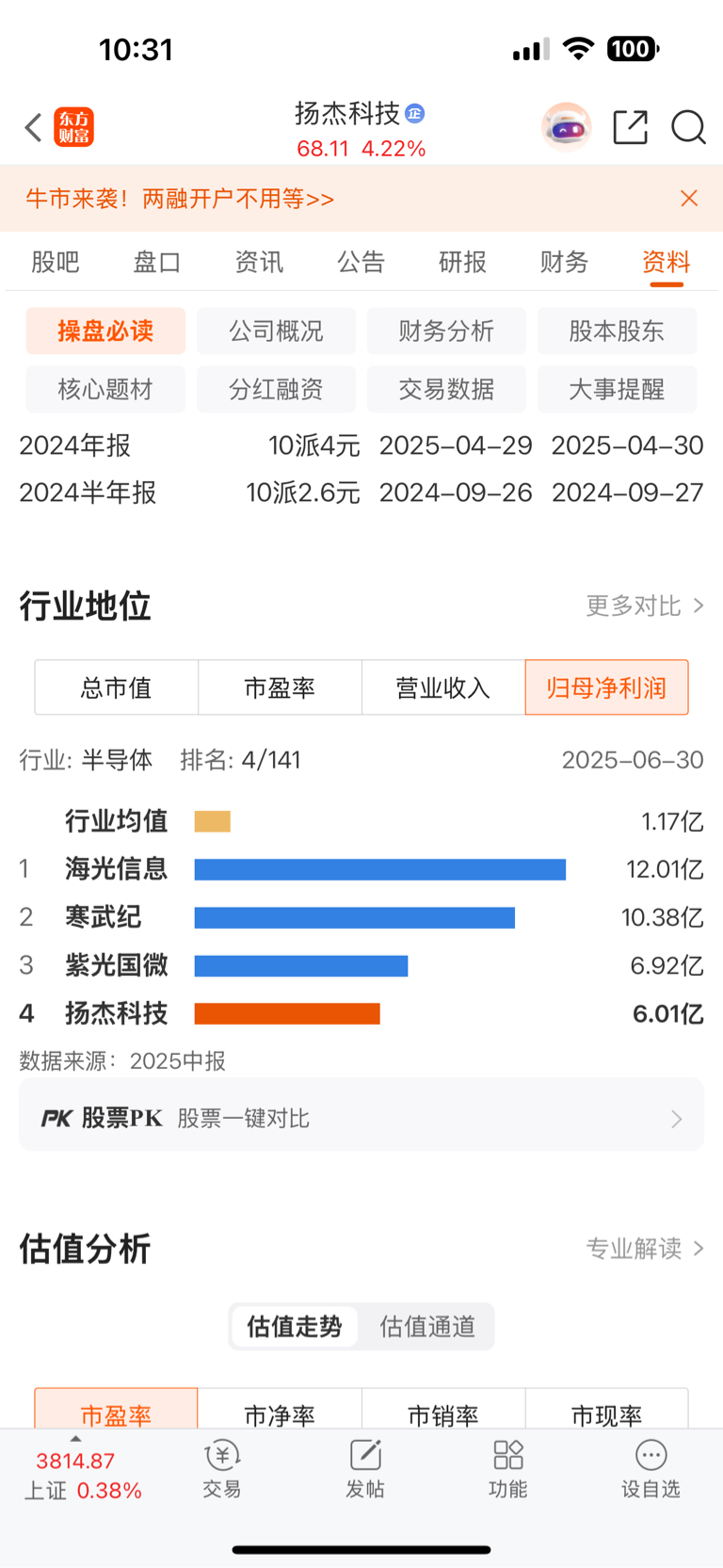Select the 市盈率 valuation tab at bottom
723x1568 pixels.
point(117,1409)
